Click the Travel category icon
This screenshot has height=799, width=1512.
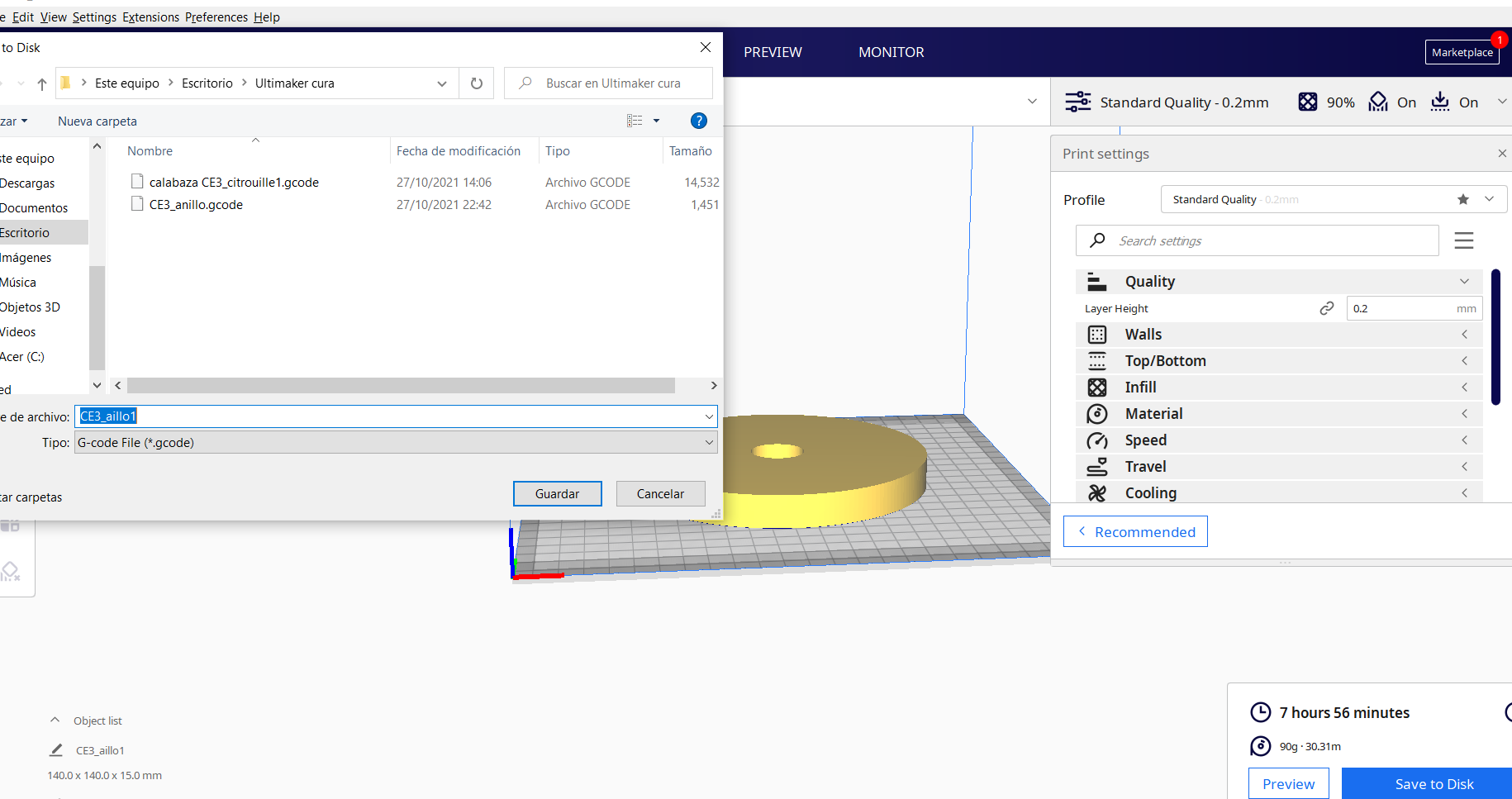1096,467
